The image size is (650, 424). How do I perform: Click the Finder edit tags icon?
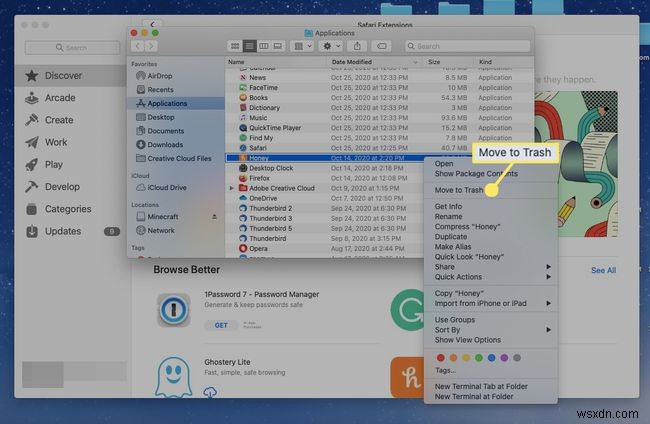coord(381,46)
